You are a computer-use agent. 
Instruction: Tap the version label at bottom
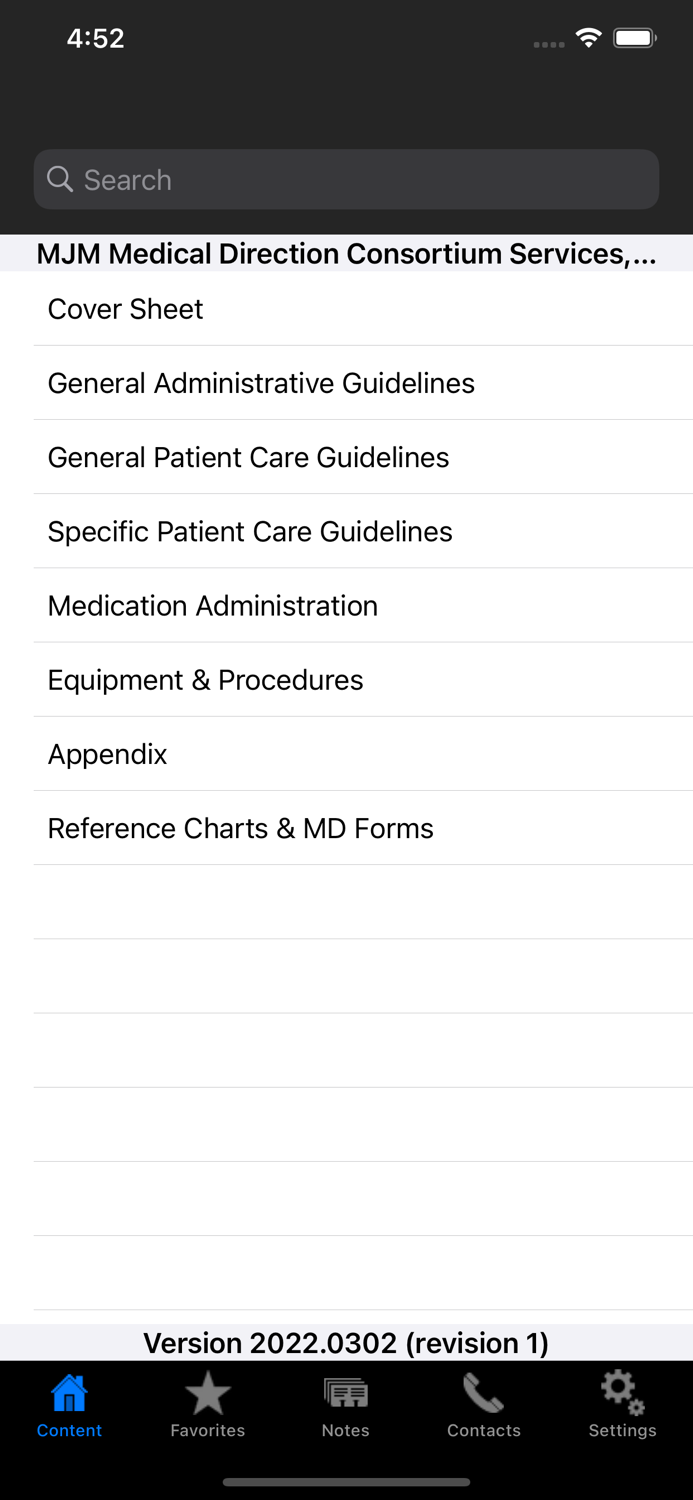pos(346,1343)
